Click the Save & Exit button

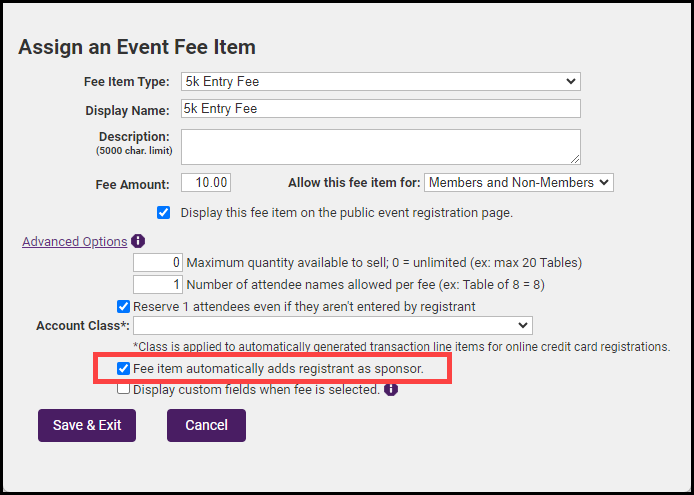click(87, 425)
